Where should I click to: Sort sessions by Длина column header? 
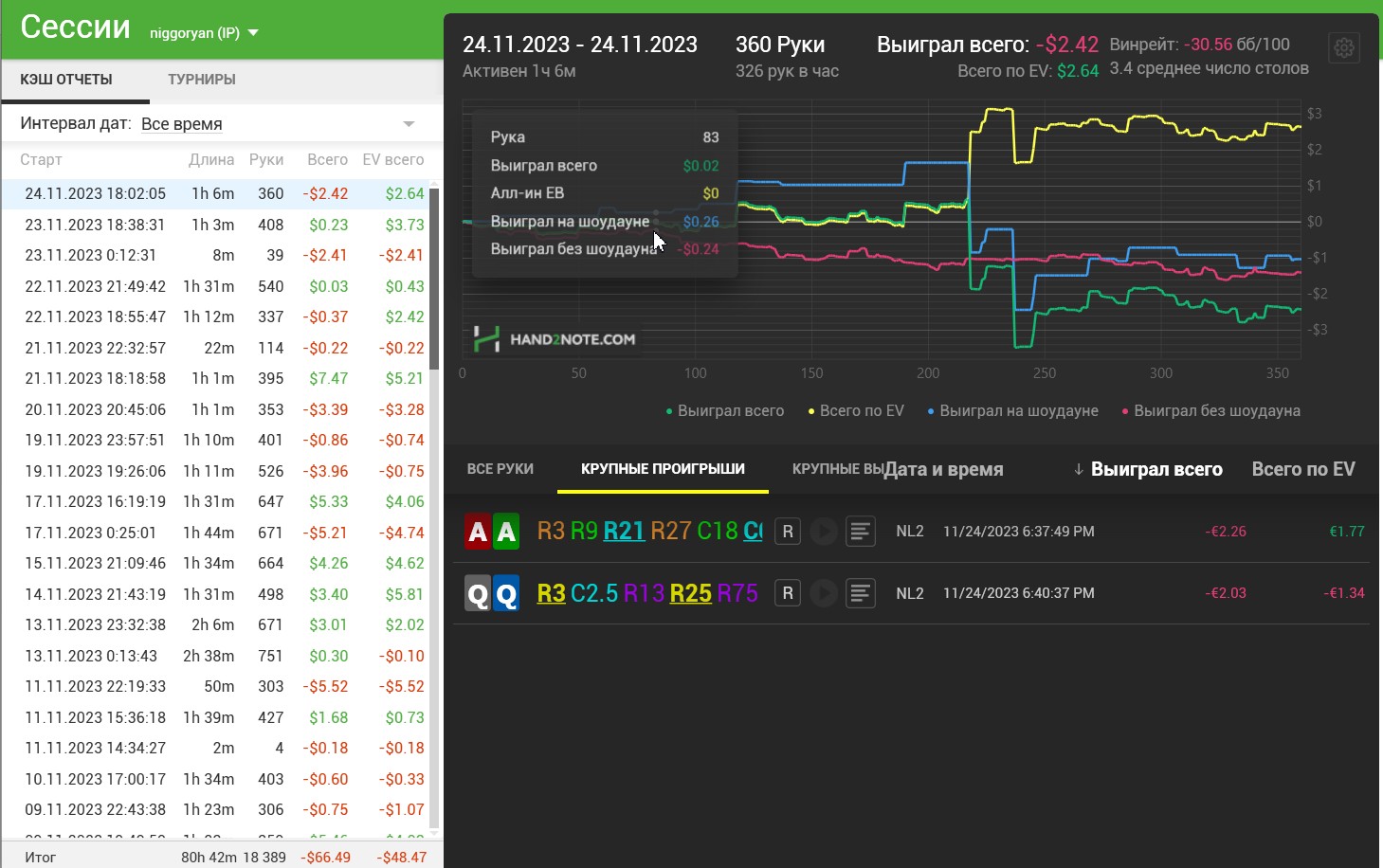click(x=211, y=160)
